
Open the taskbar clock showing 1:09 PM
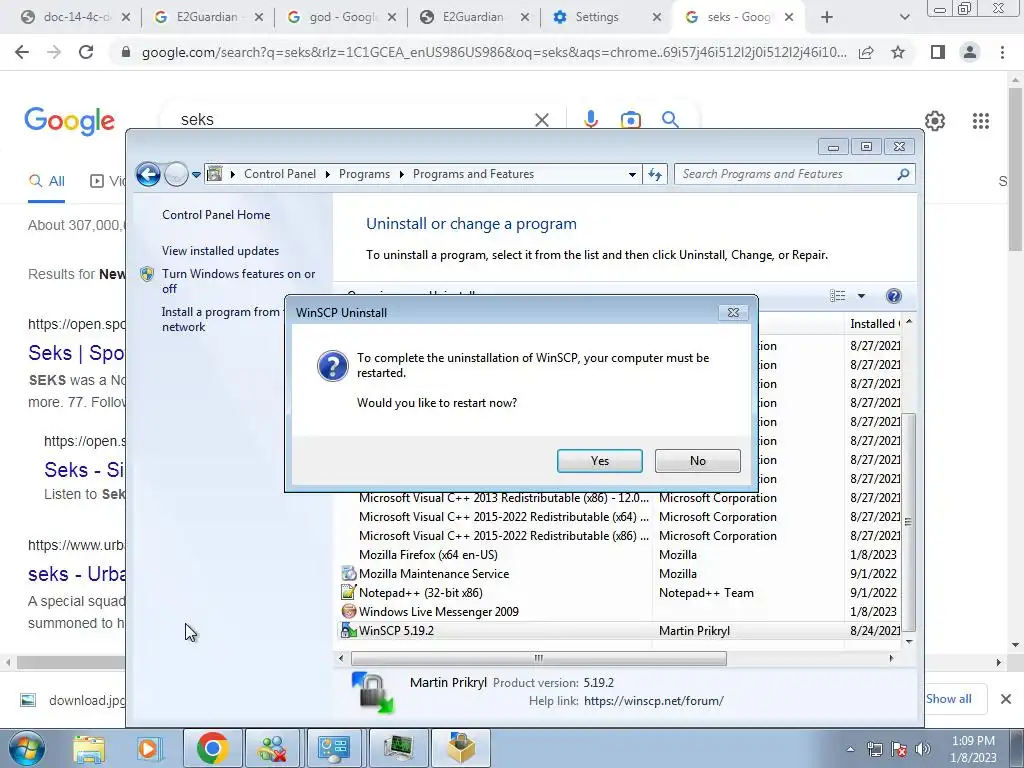pos(973,749)
